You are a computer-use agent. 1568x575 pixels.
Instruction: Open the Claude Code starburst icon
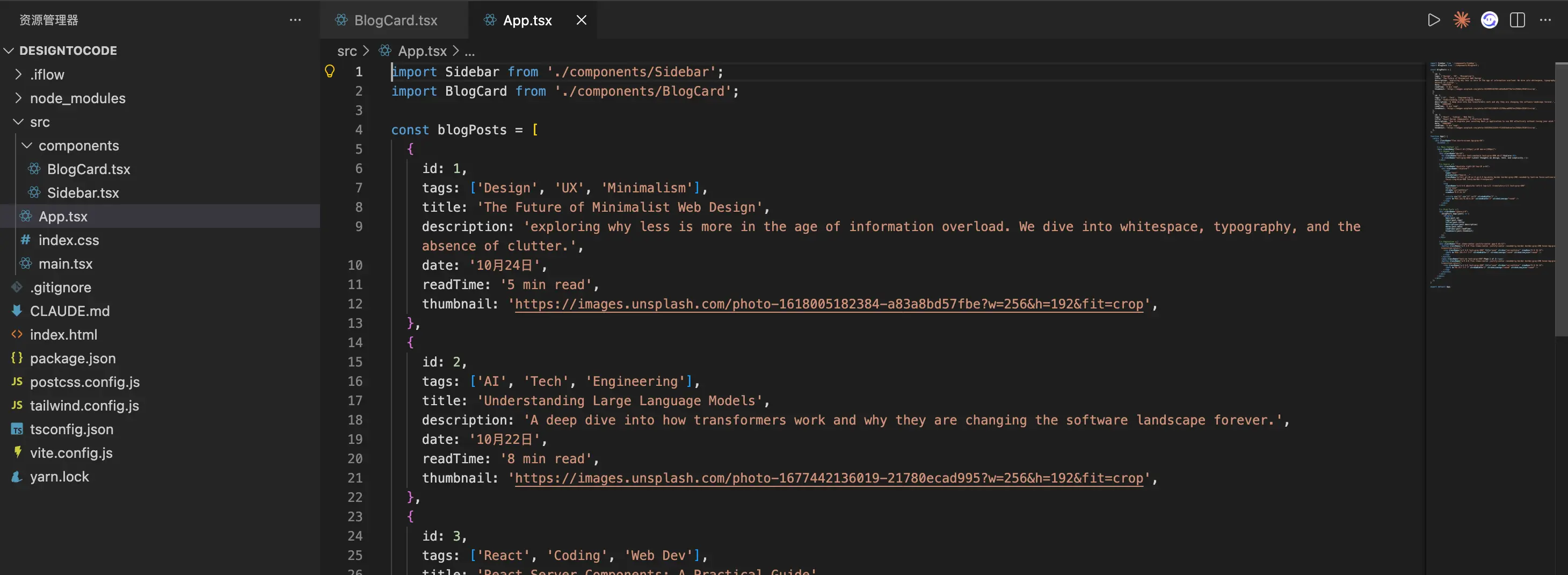[1462, 20]
